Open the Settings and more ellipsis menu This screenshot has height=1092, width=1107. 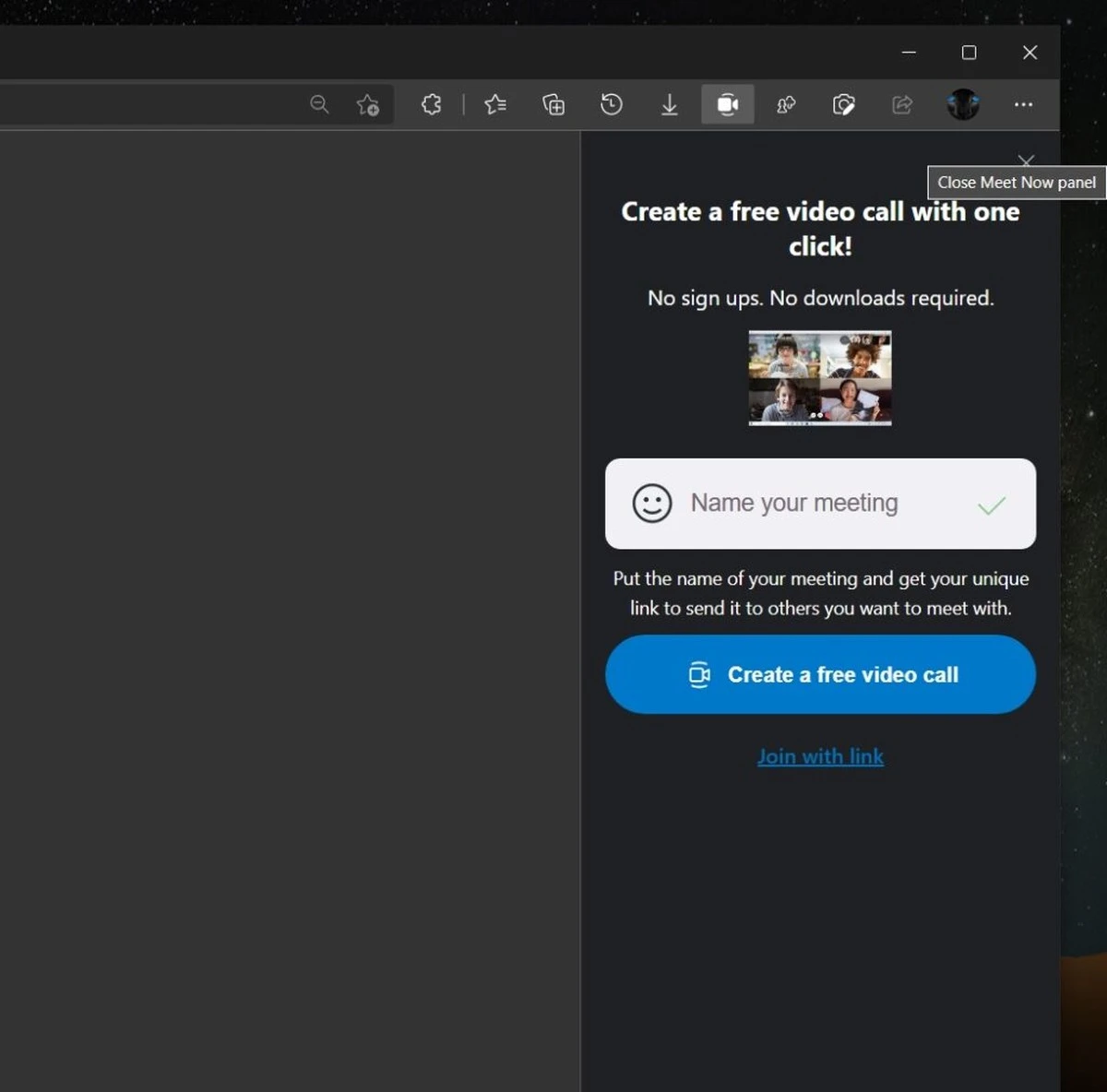[1023, 104]
